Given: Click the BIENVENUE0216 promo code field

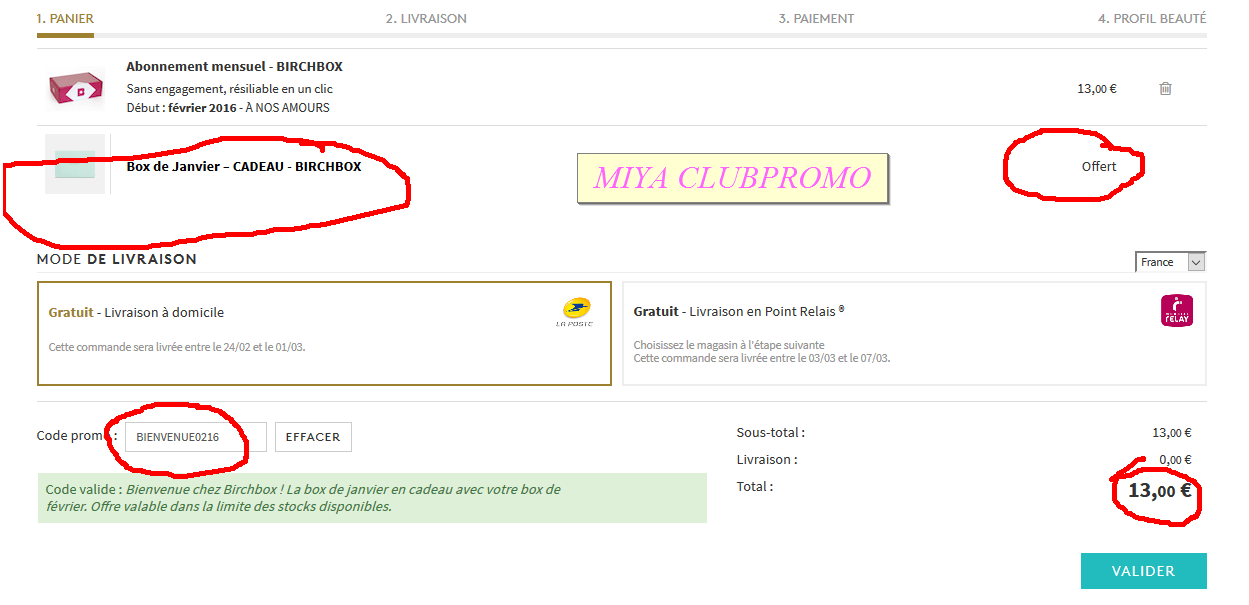Looking at the screenshot, I should [x=196, y=436].
